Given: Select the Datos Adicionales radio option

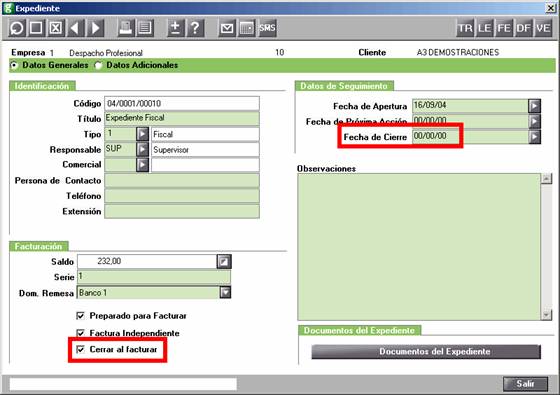Looking at the screenshot, I should click(x=98, y=65).
